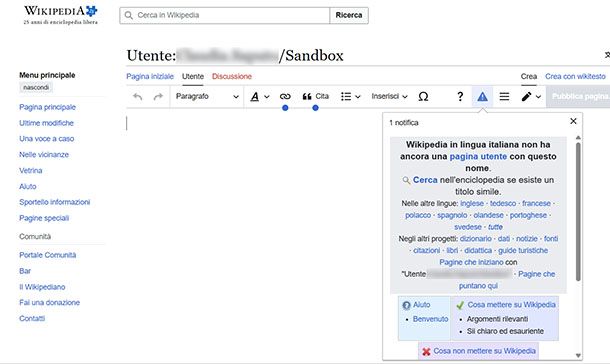The width and height of the screenshot is (610, 364).
Task: Click the Ricerca search button
Action: click(349, 15)
